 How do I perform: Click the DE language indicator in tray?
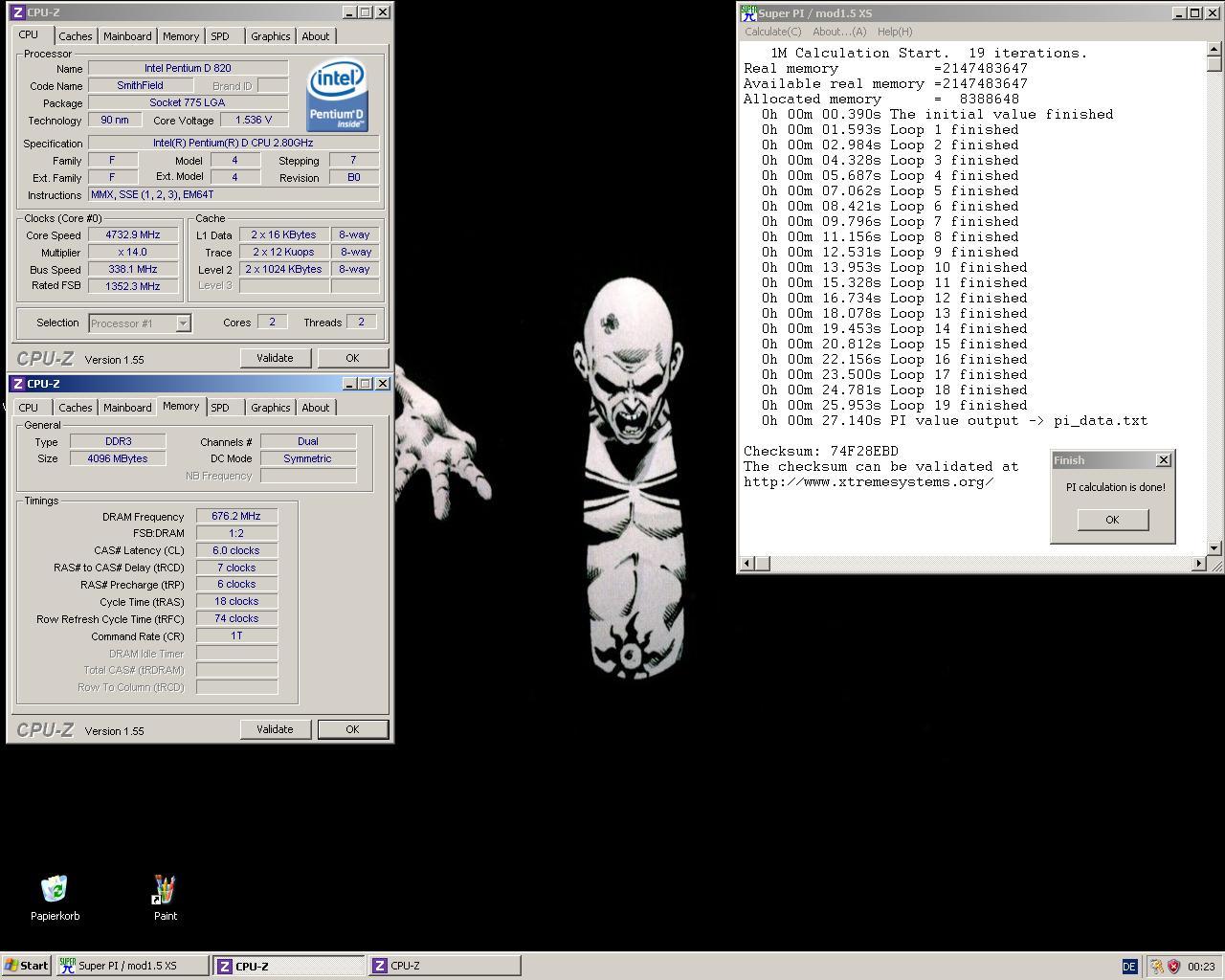(x=1128, y=967)
